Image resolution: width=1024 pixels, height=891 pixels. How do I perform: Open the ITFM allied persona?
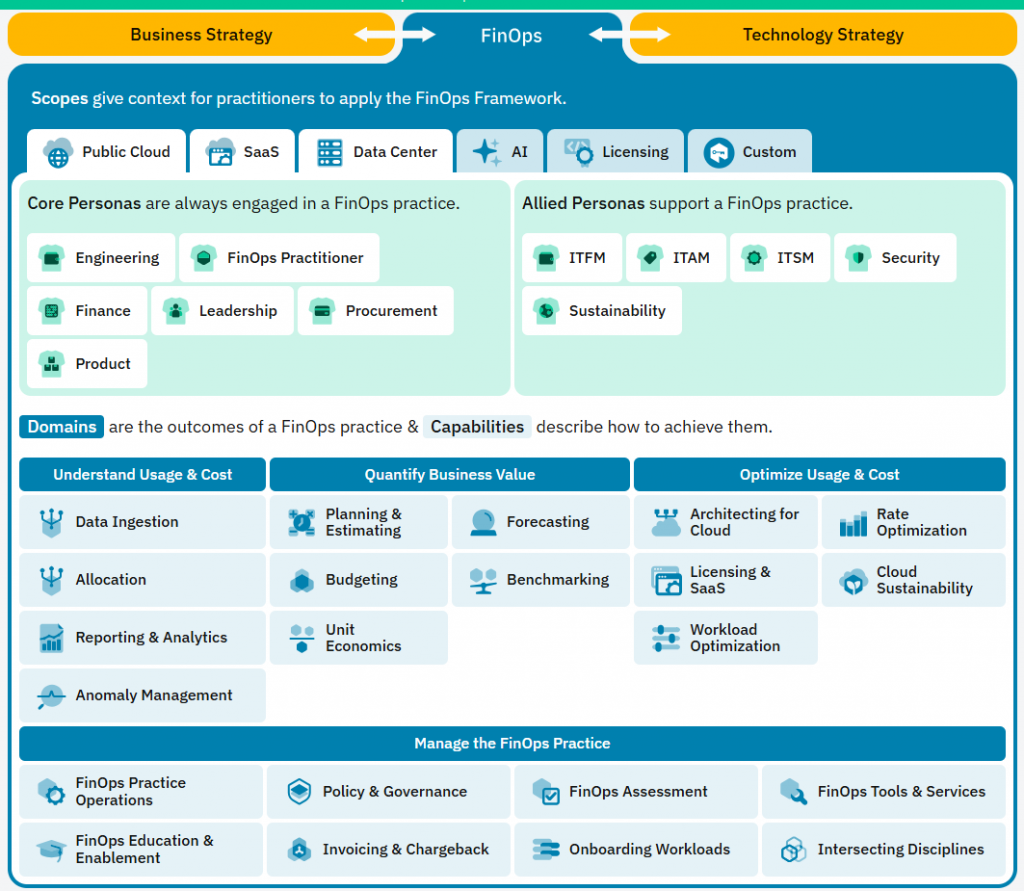(x=572, y=258)
